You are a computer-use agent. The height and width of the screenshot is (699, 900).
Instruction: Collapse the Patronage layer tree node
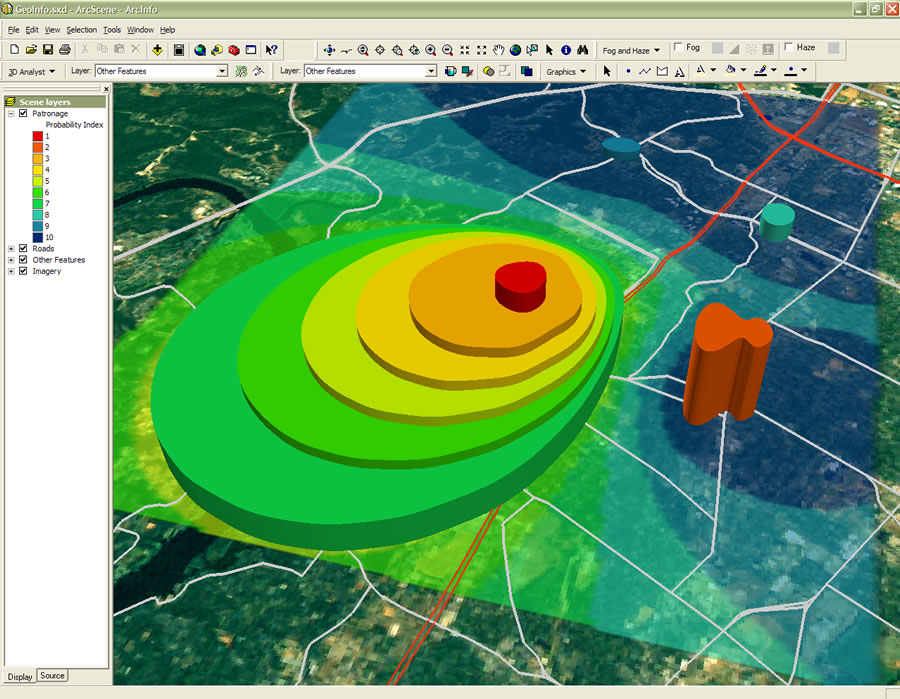(11, 114)
